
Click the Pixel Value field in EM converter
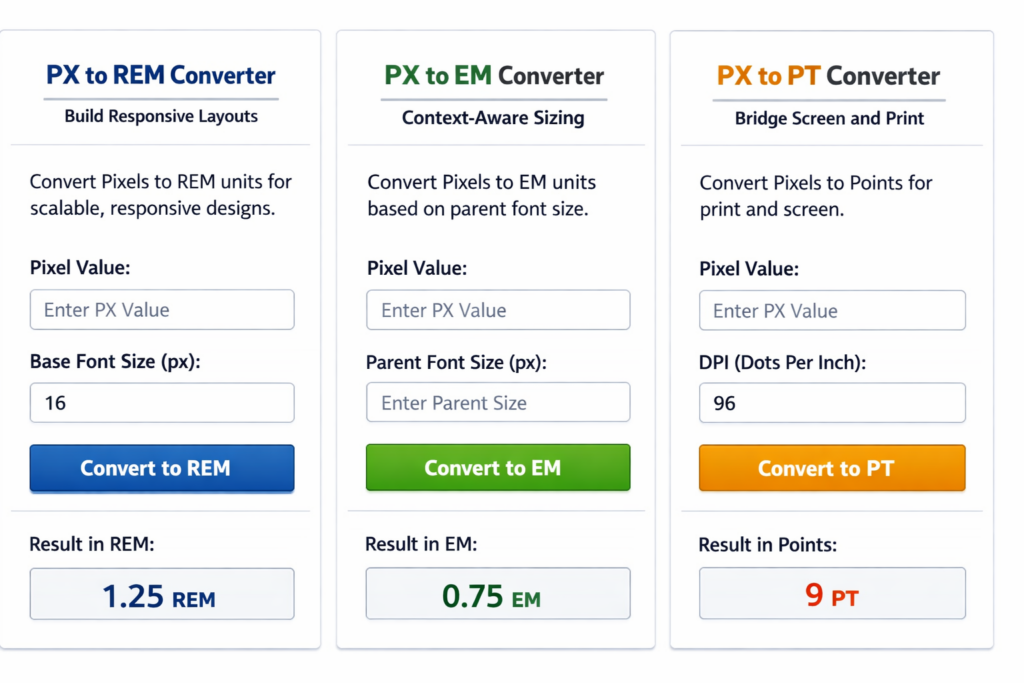[498, 310]
